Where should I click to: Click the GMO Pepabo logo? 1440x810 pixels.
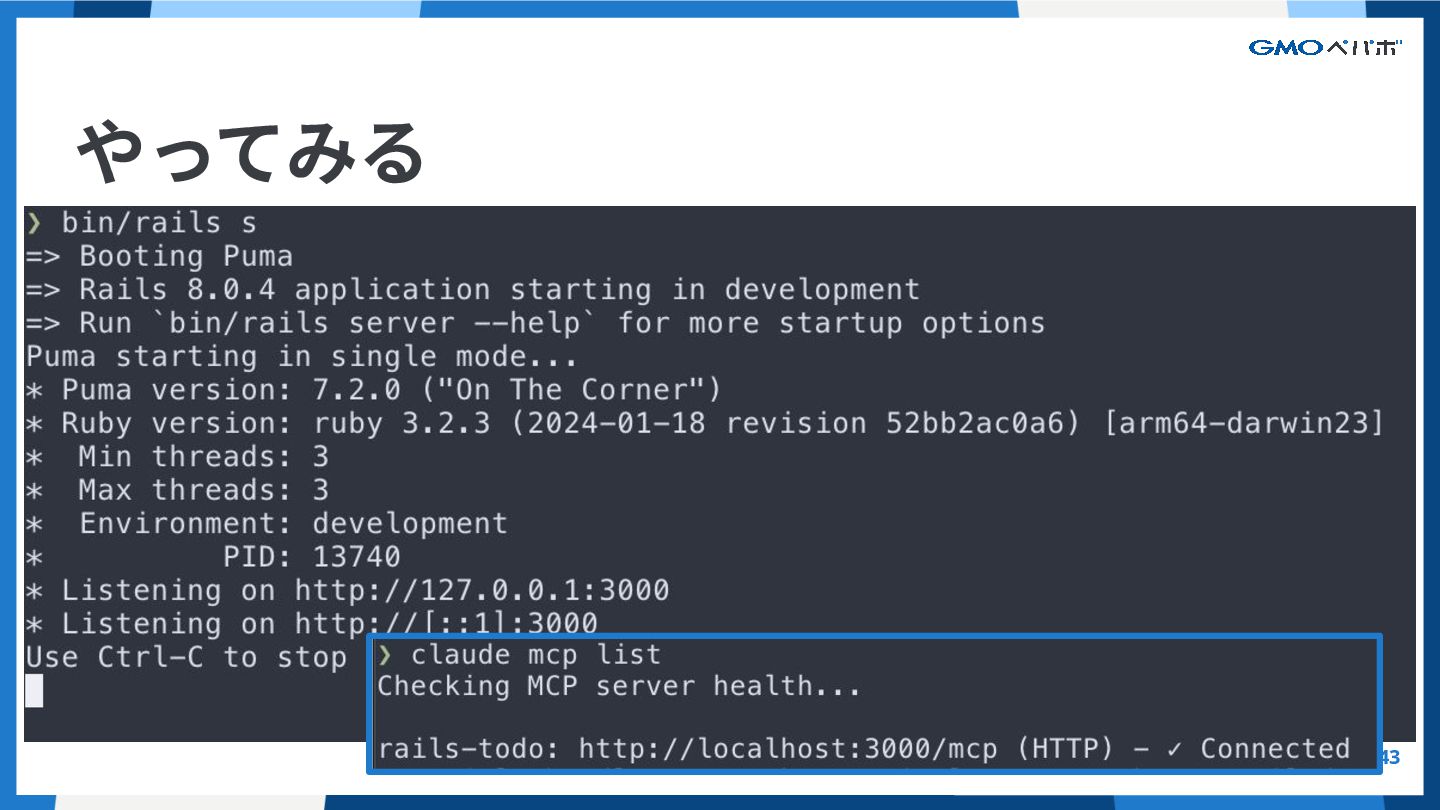[x=1324, y=47]
